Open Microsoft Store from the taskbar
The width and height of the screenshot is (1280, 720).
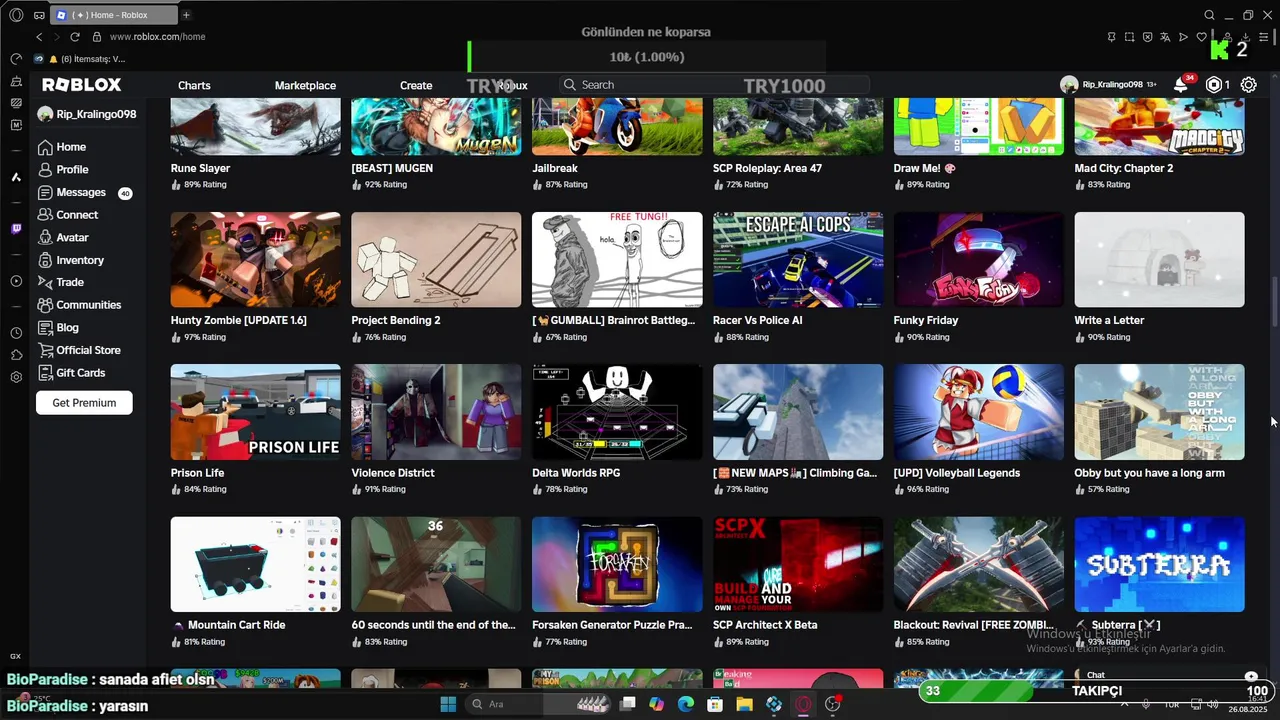(x=715, y=704)
